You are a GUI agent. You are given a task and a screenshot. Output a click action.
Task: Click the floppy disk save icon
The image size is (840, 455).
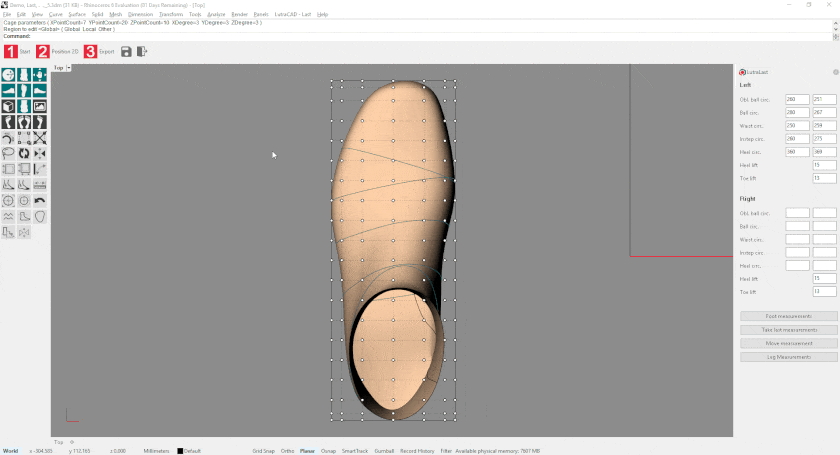coord(126,51)
